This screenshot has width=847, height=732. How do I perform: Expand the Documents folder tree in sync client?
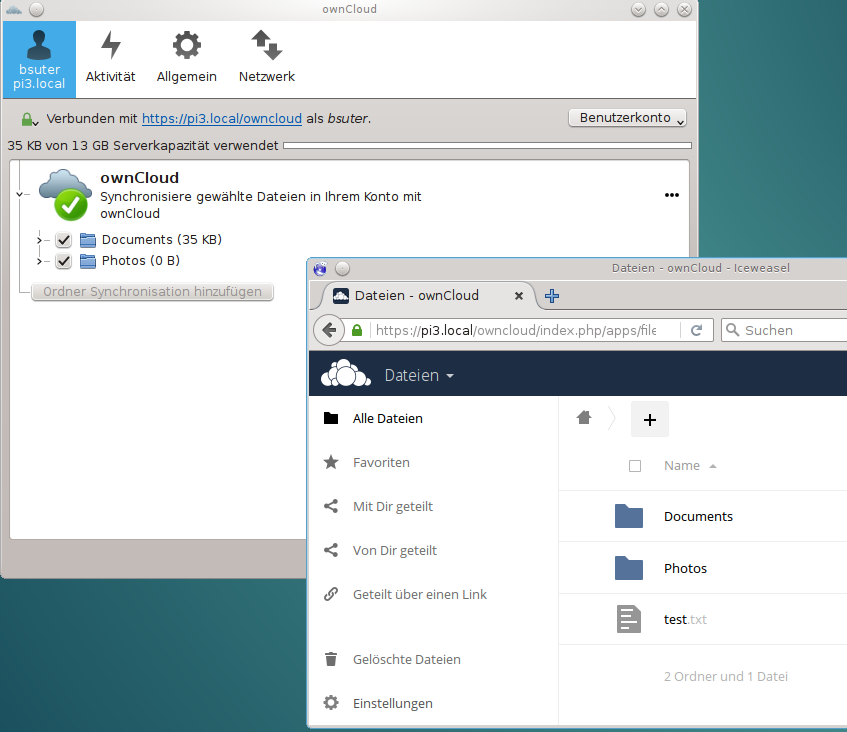click(40, 240)
